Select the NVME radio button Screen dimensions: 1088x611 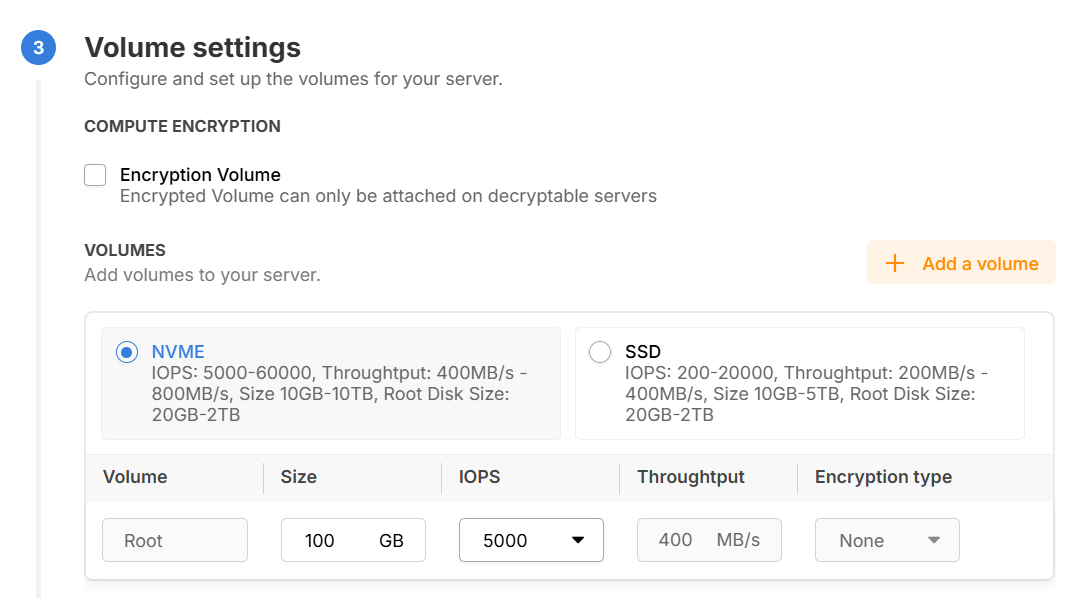[x=127, y=352]
